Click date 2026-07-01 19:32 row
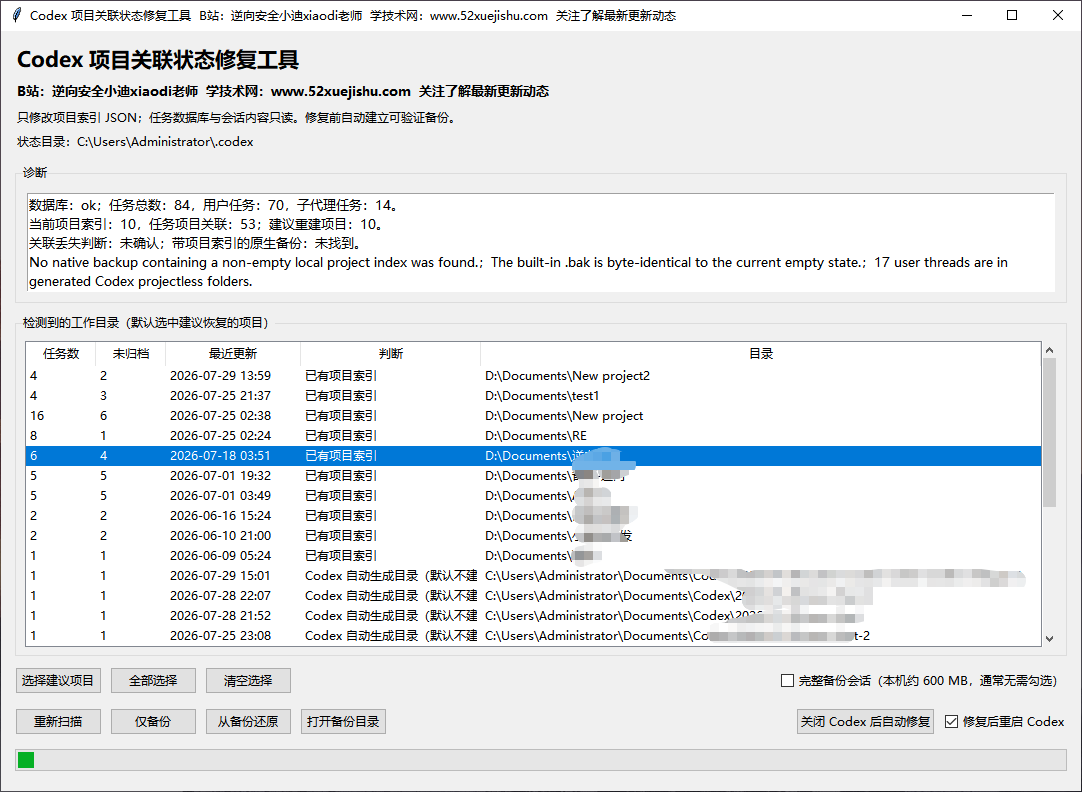Image resolution: width=1082 pixels, height=792 pixels. tap(220, 476)
